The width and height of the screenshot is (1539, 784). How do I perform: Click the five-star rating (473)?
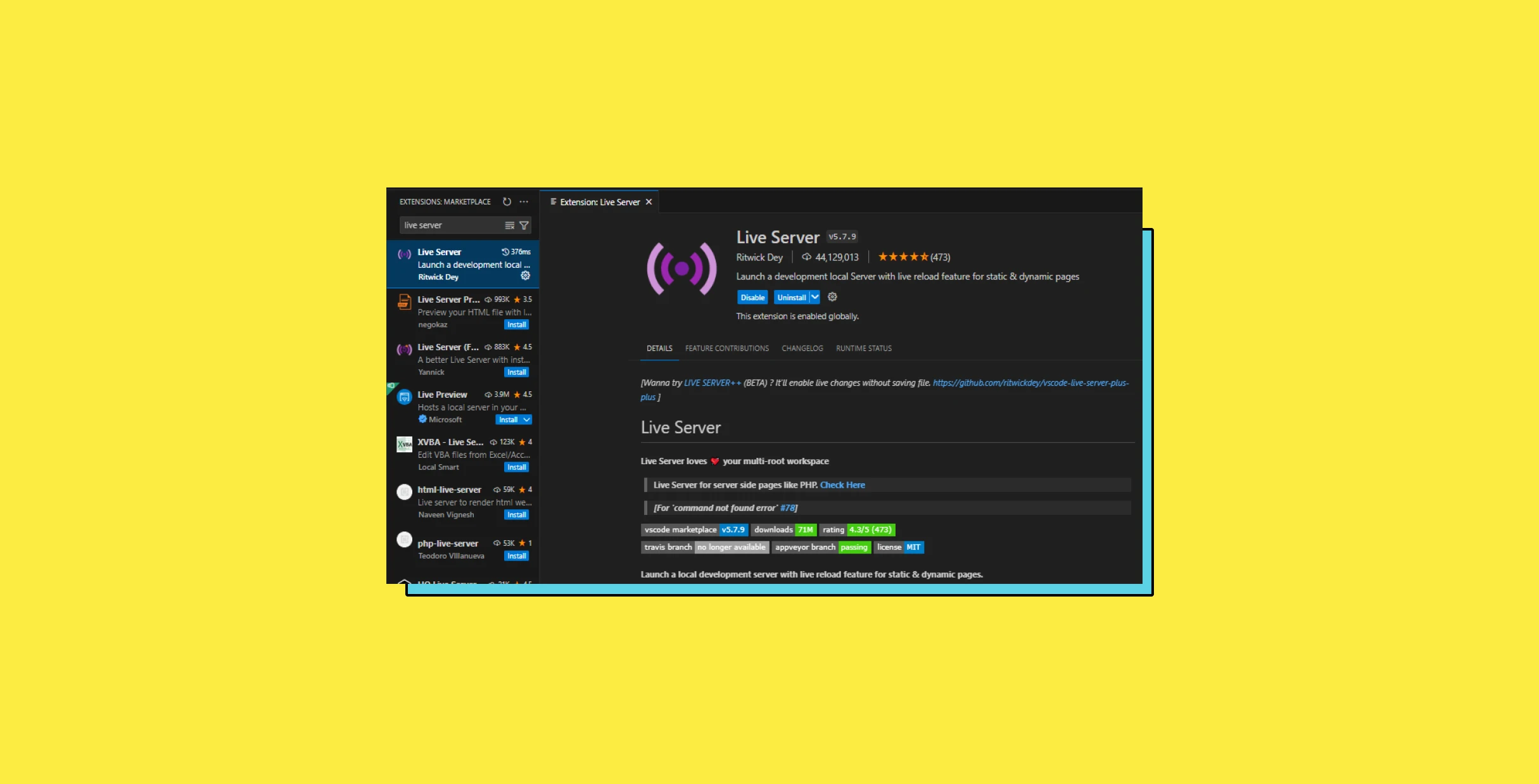[x=914, y=257]
